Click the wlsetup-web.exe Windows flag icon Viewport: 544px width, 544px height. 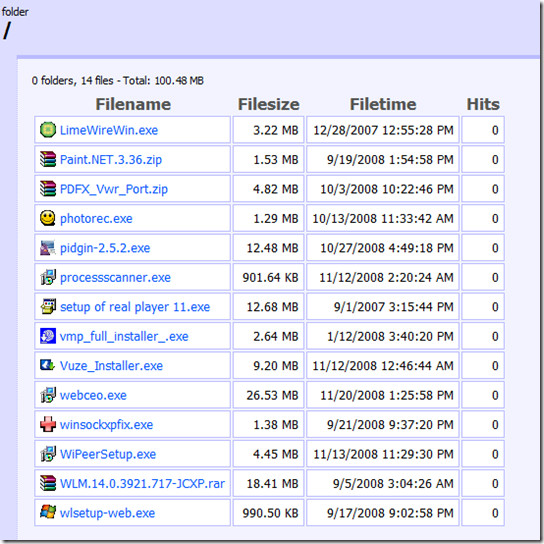(48, 512)
